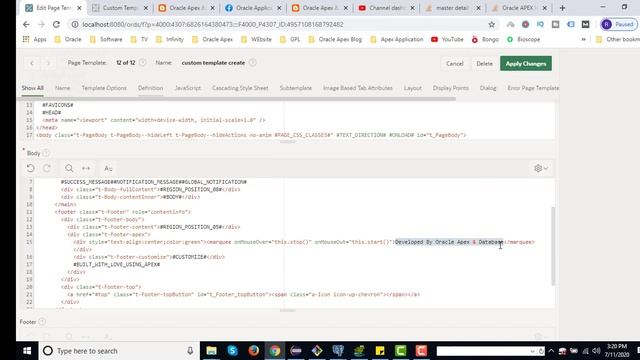Open the Infinity bookmark folder

170,39
